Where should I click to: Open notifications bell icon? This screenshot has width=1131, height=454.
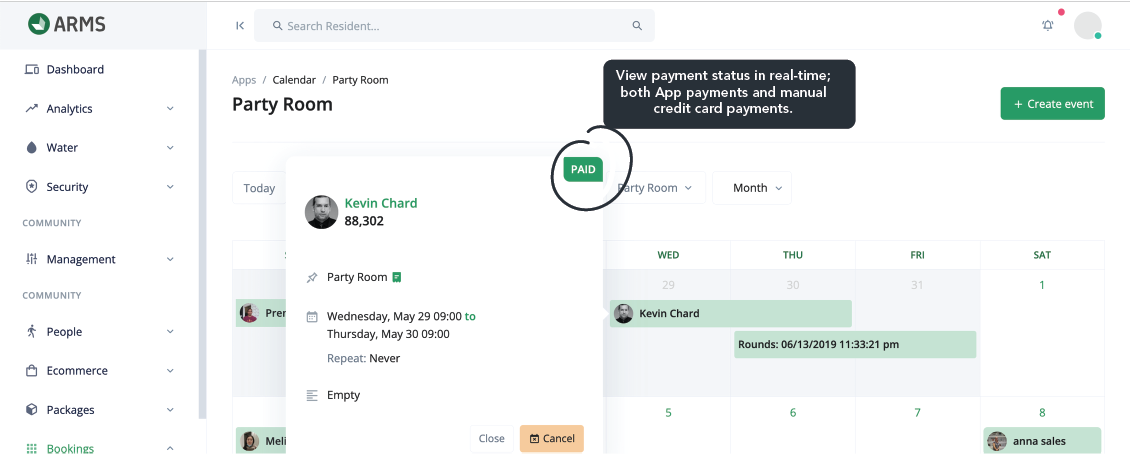(1047, 26)
